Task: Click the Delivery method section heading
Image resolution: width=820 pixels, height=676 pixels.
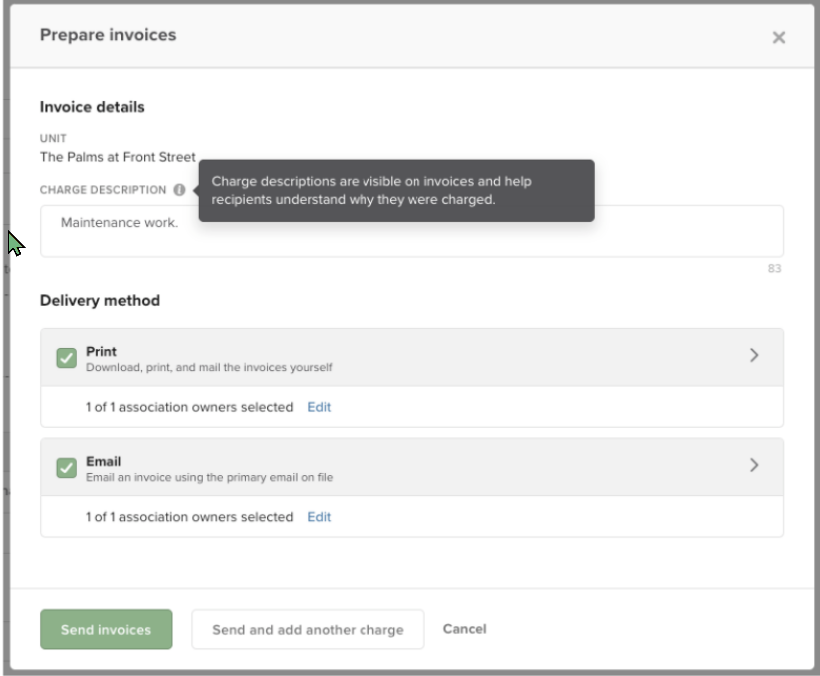Action: click(100, 300)
